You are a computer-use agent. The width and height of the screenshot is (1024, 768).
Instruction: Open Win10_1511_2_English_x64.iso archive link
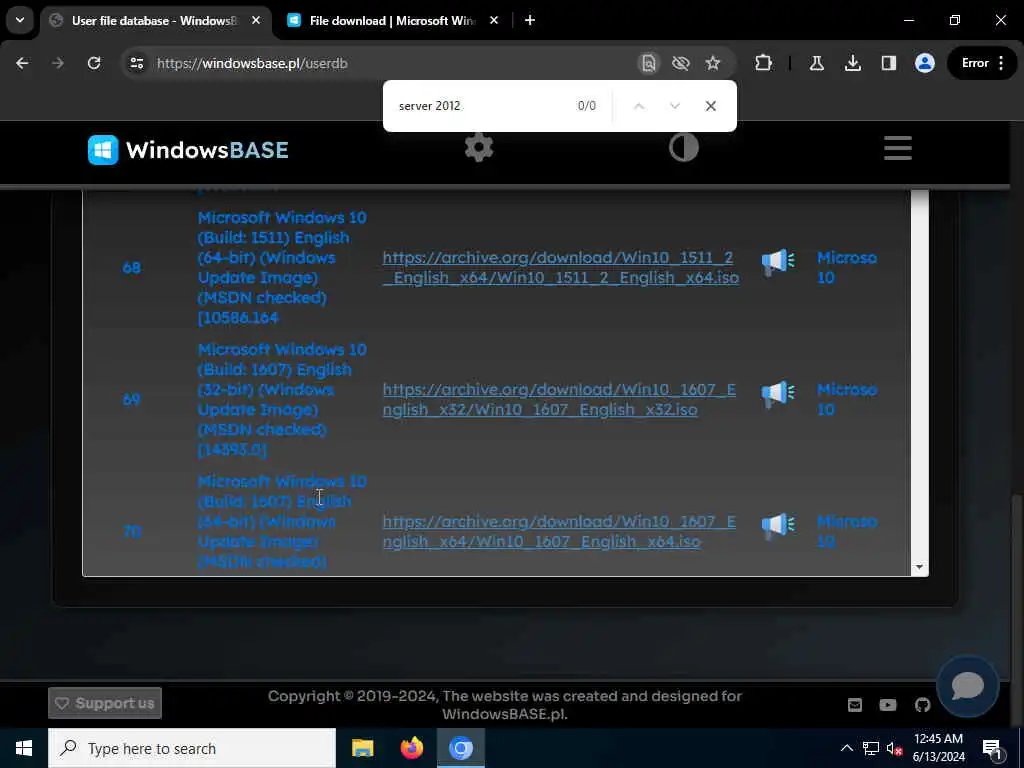(x=560, y=268)
